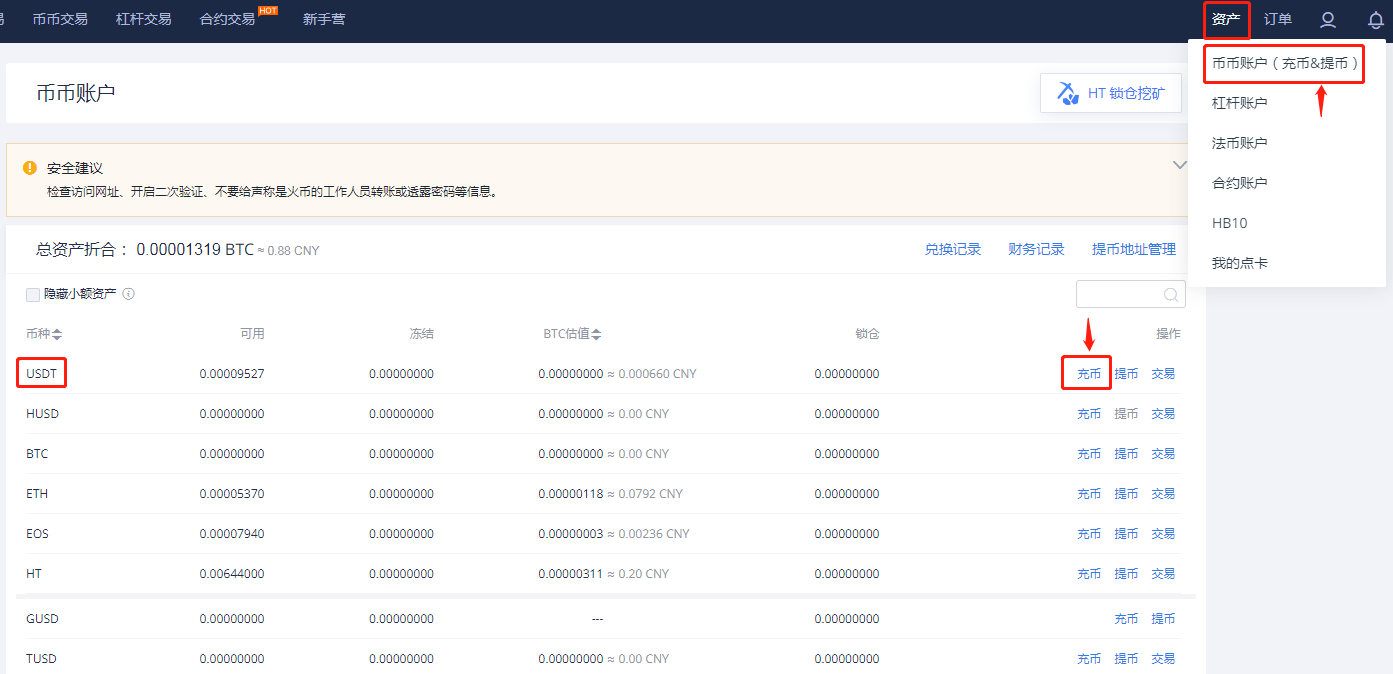Open 提币地址管理 link
The height and width of the screenshot is (674, 1393).
pyautogui.click(x=1134, y=249)
